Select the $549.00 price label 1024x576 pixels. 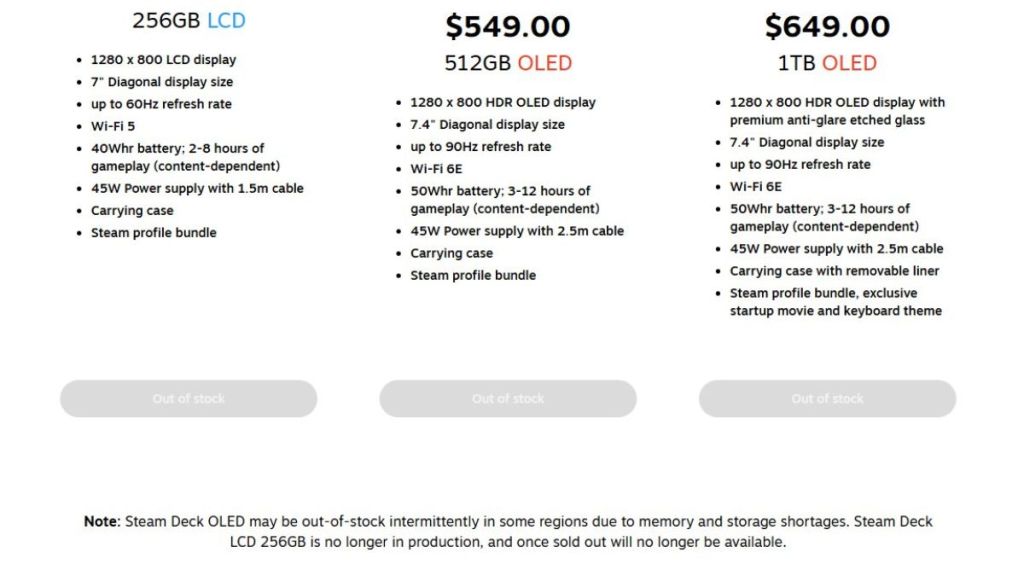coord(505,26)
